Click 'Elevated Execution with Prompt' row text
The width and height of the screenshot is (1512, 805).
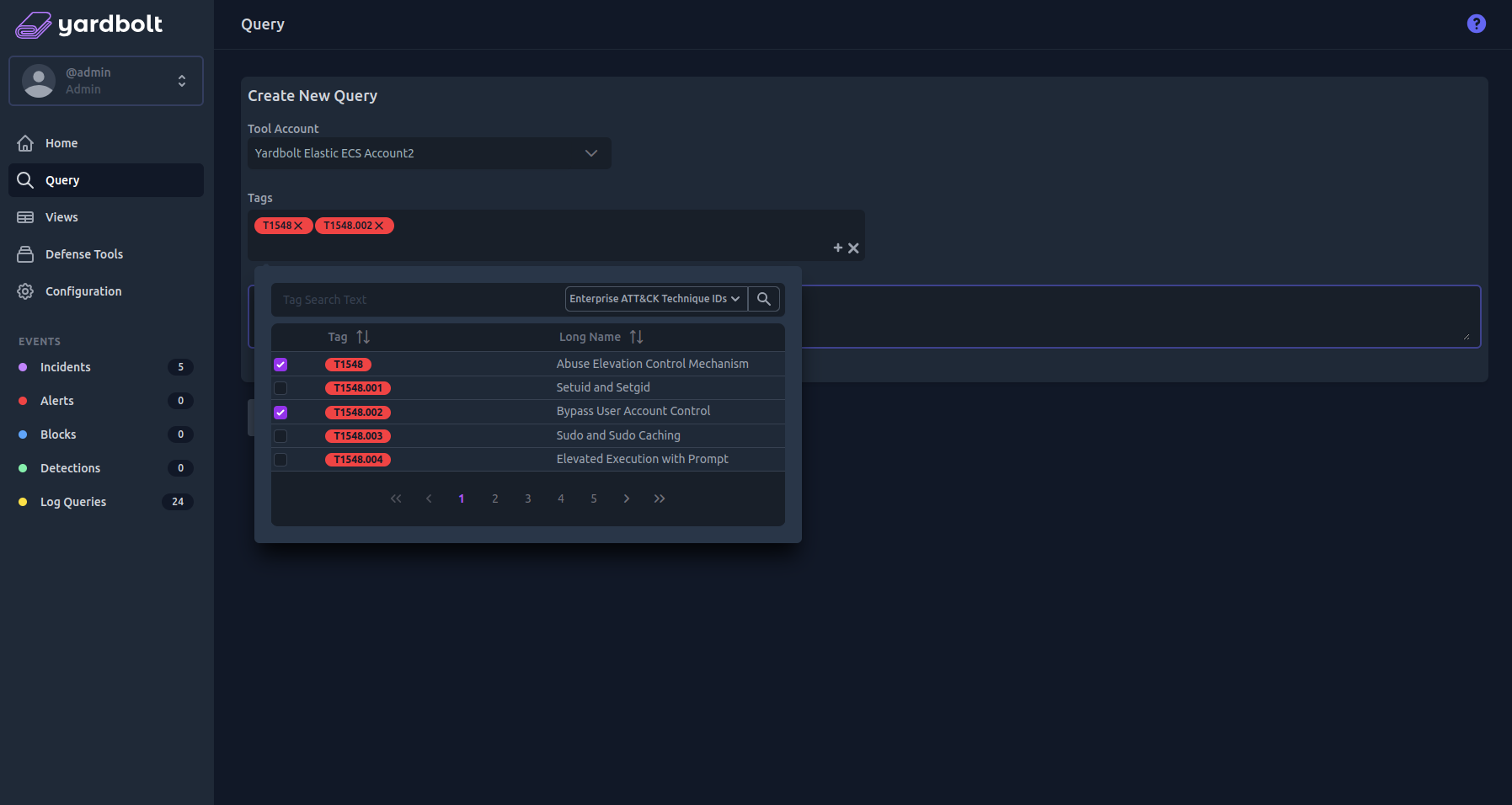click(x=642, y=459)
